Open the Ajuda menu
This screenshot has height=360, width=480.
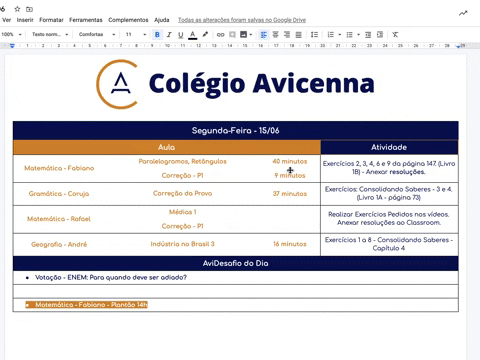pos(162,20)
